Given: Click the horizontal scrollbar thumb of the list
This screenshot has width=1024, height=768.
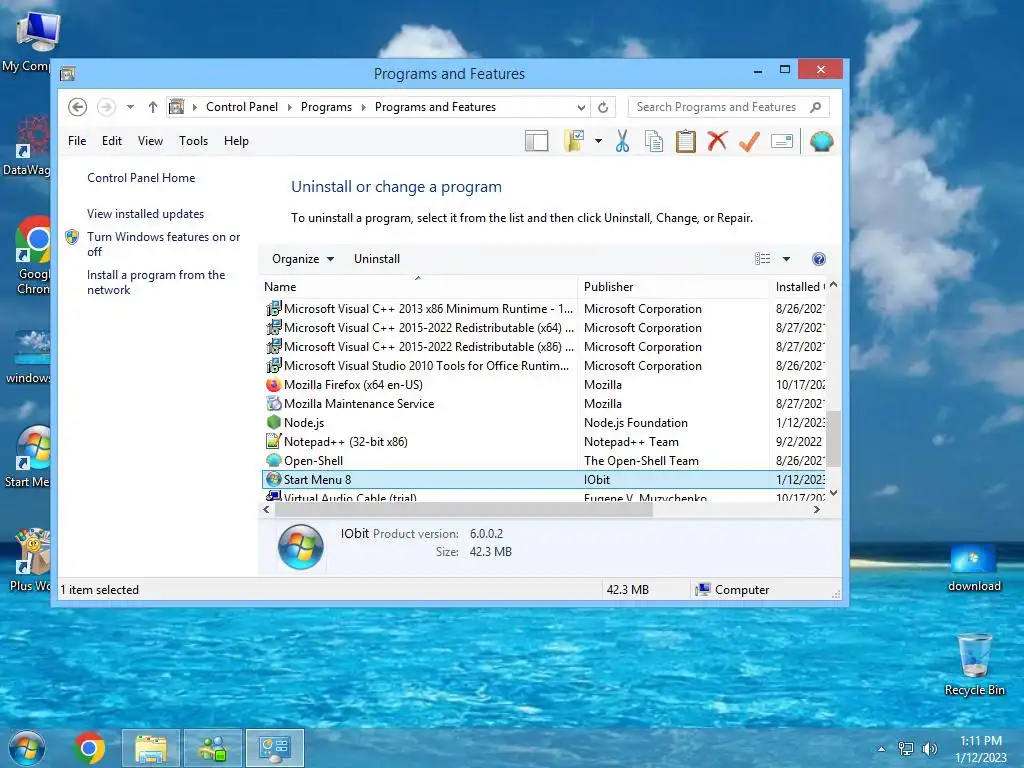Looking at the screenshot, I should pos(464,510).
